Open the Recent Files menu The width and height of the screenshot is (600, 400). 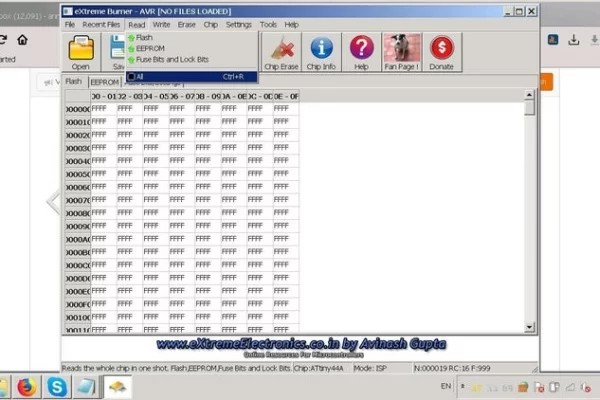[101, 24]
